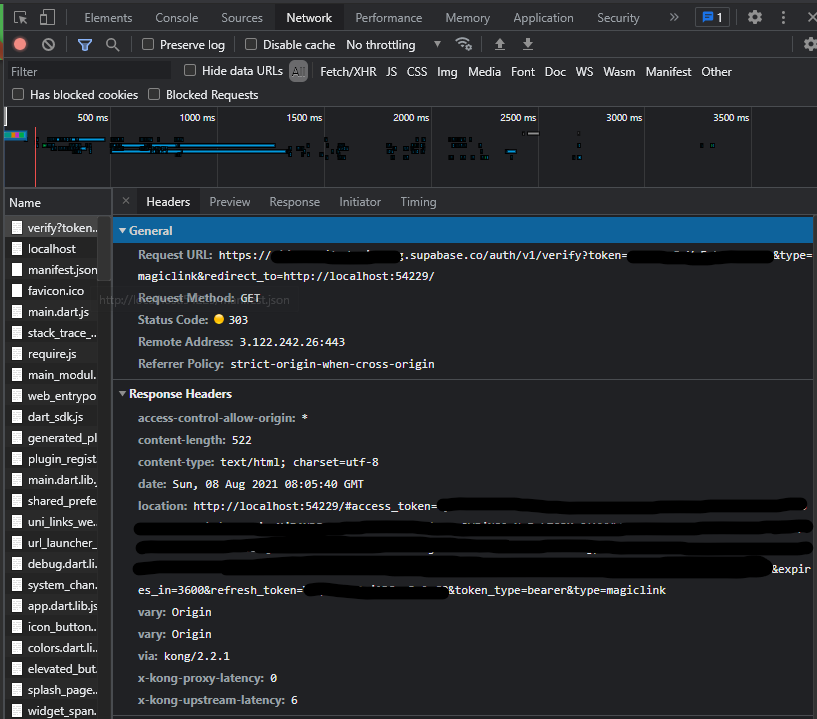Clear the network log

48,45
